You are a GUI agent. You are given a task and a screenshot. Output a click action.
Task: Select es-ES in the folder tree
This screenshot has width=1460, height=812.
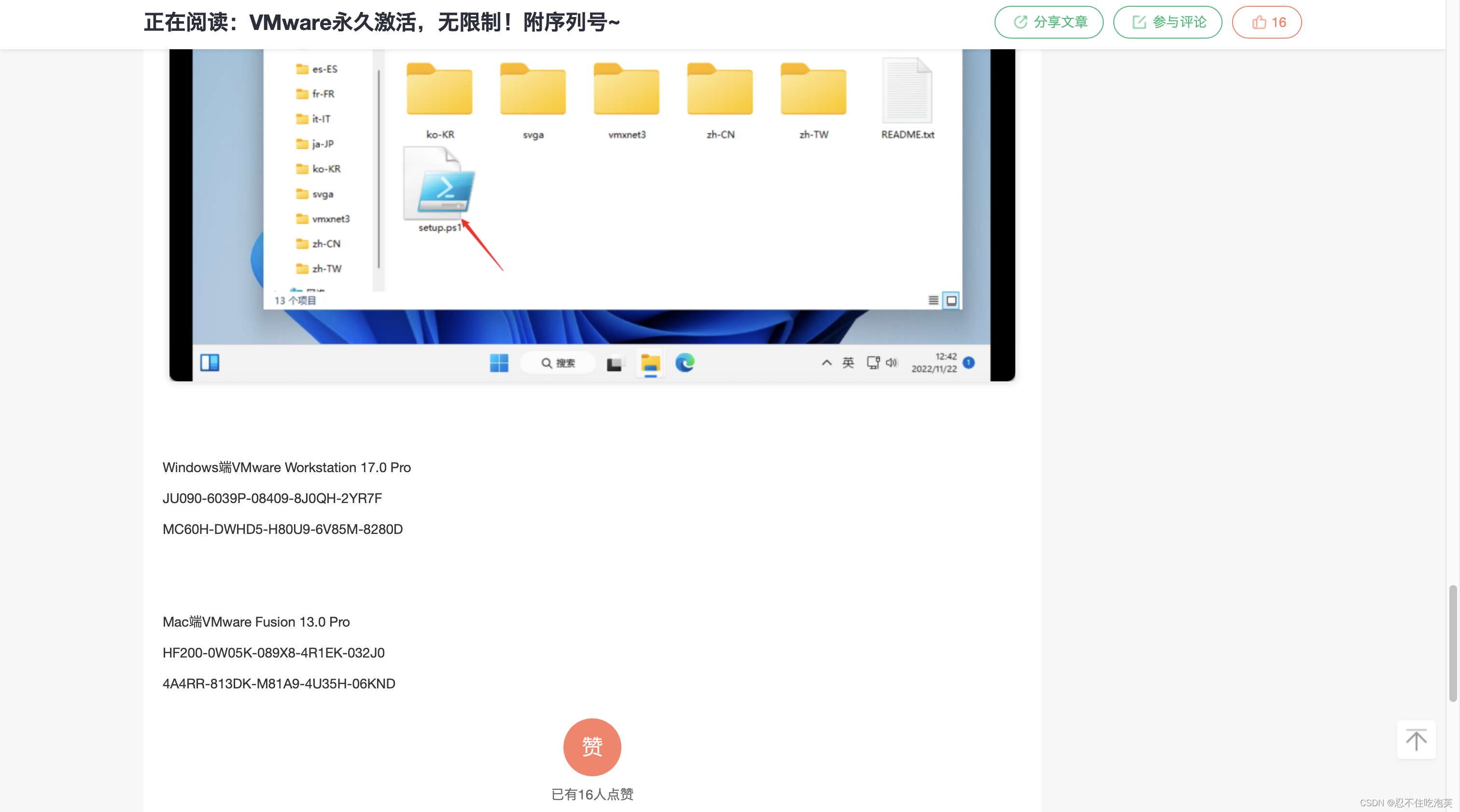(317, 69)
